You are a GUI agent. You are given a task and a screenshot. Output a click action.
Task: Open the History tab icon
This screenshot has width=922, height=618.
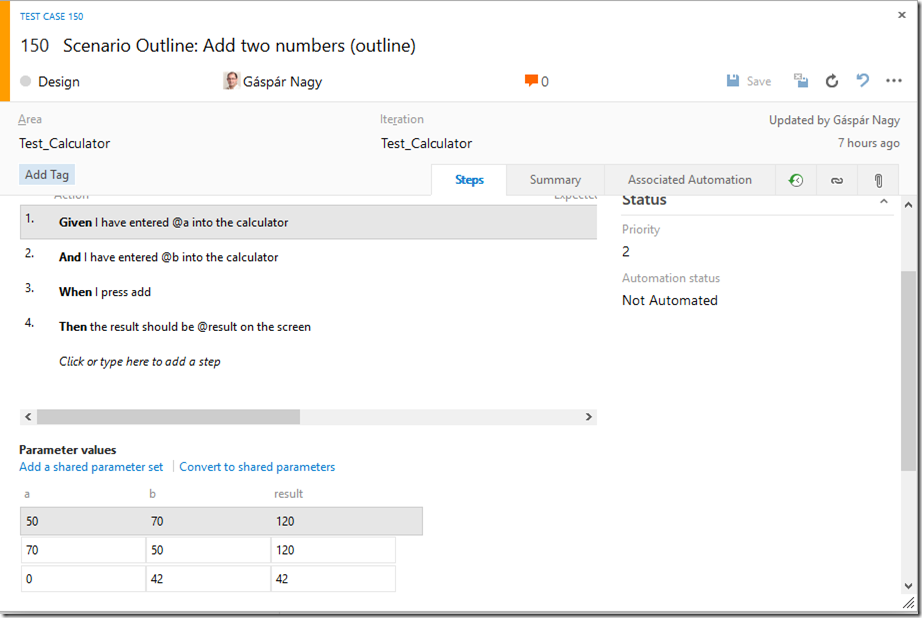[796, 180]
